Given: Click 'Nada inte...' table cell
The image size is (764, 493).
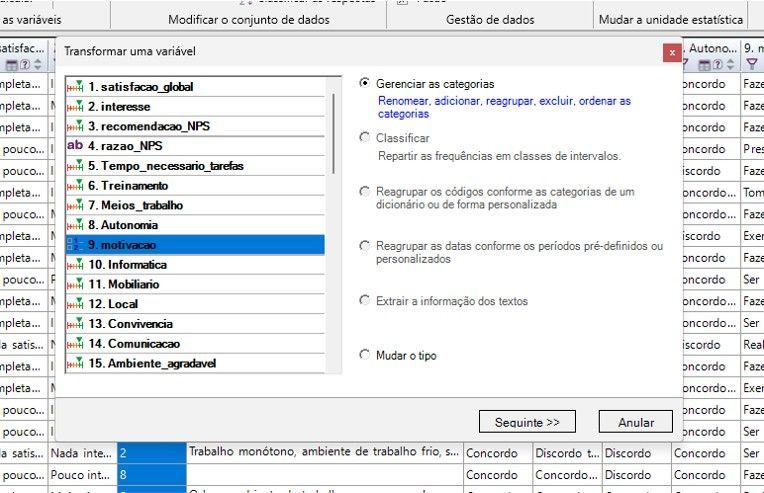Looking at the screenshot, I should [x=82, y=453].
